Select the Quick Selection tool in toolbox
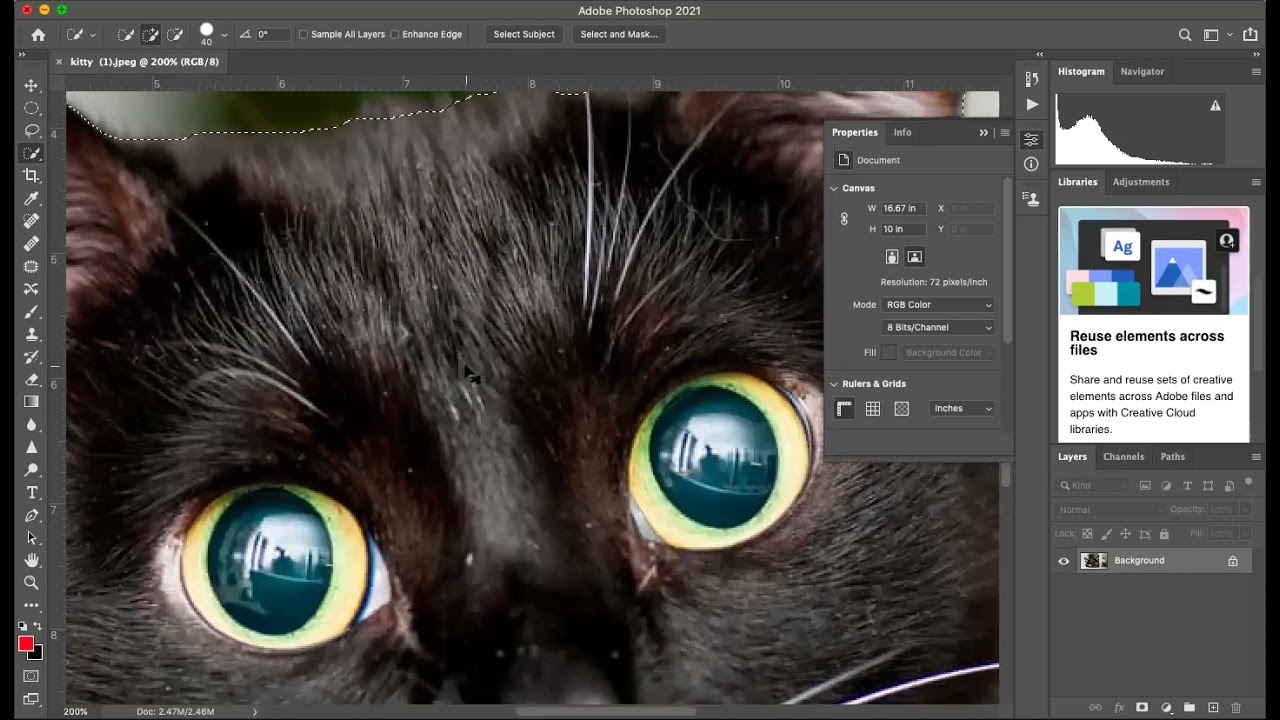This screenshot has height=720, width=1280. [x=31, y=153]
